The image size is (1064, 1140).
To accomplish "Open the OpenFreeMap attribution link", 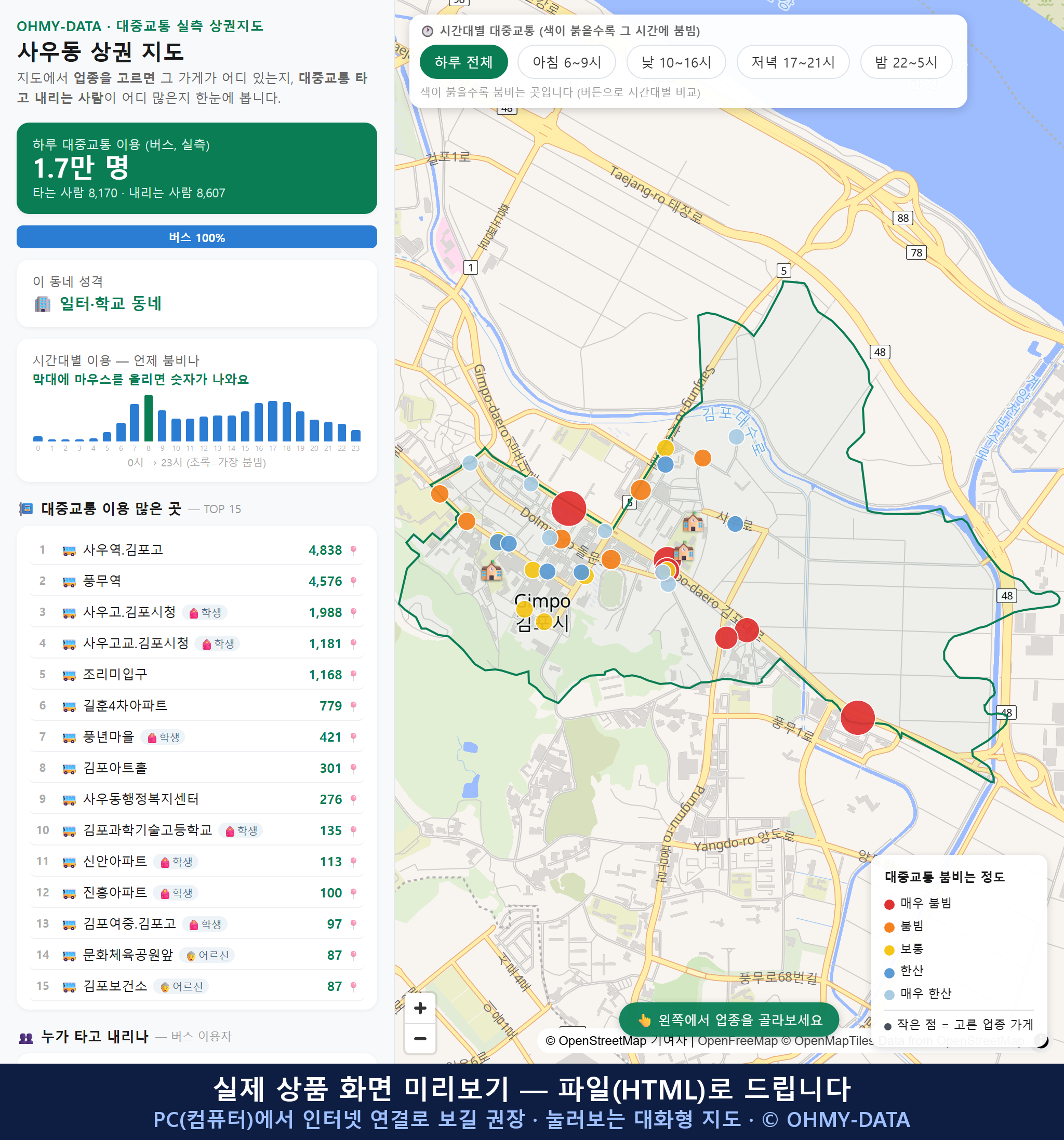I will click(x=737, y=1040).
